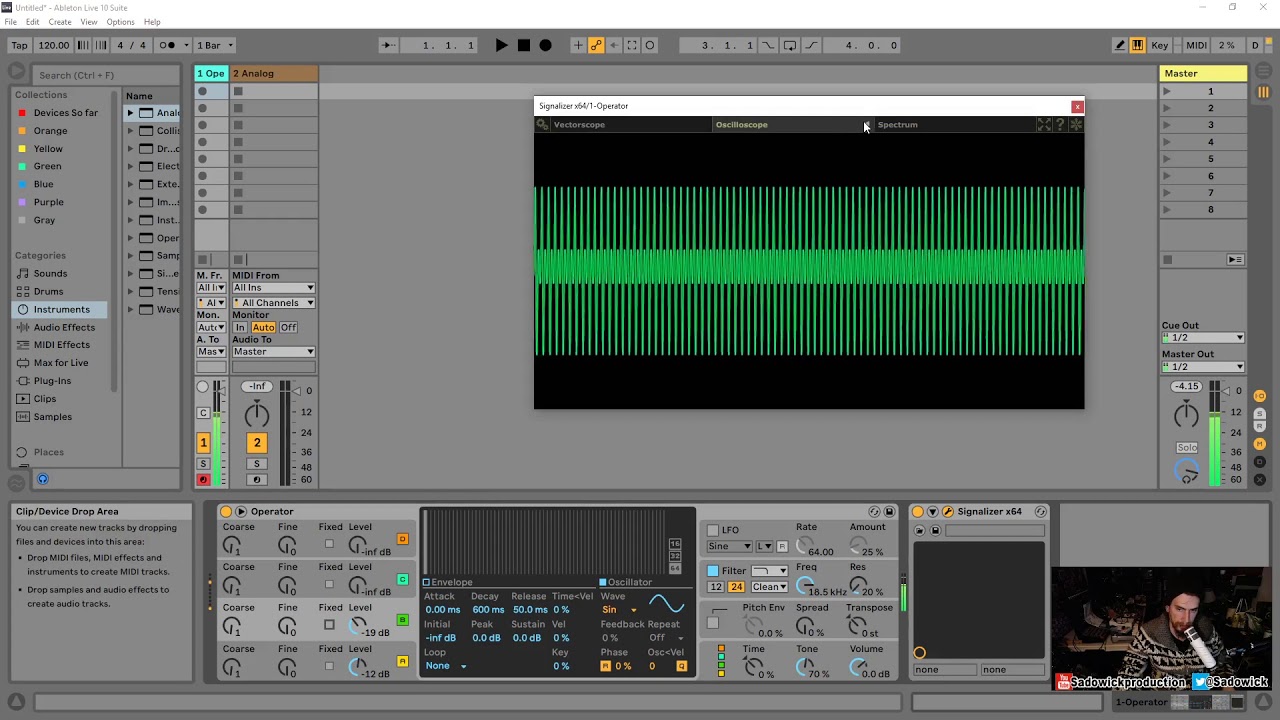Launch Master scene 1
This screenshot has width=1280, height=720.
tap(1166, 91)
